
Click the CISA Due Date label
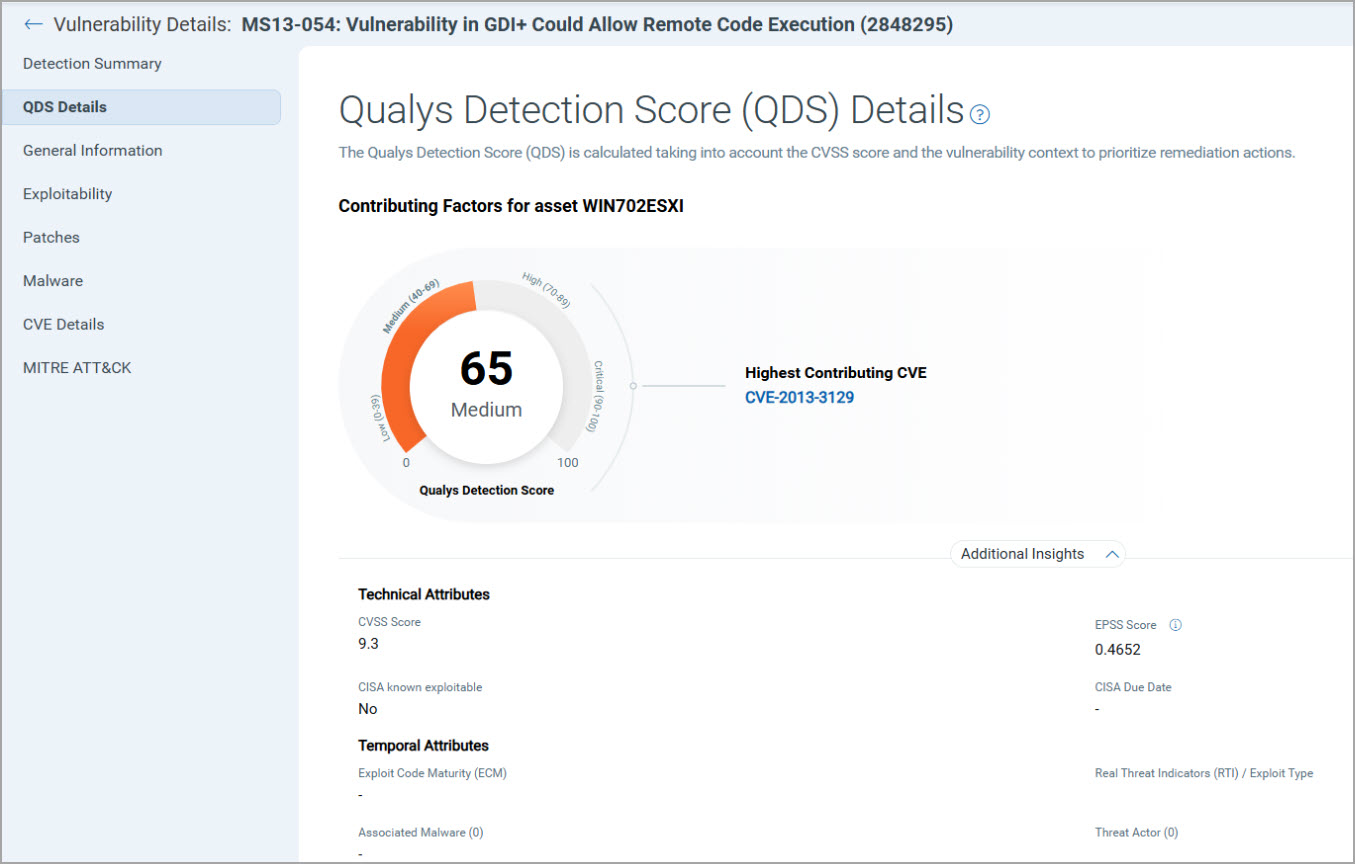pyautogui.click(x=1133, y=687)
